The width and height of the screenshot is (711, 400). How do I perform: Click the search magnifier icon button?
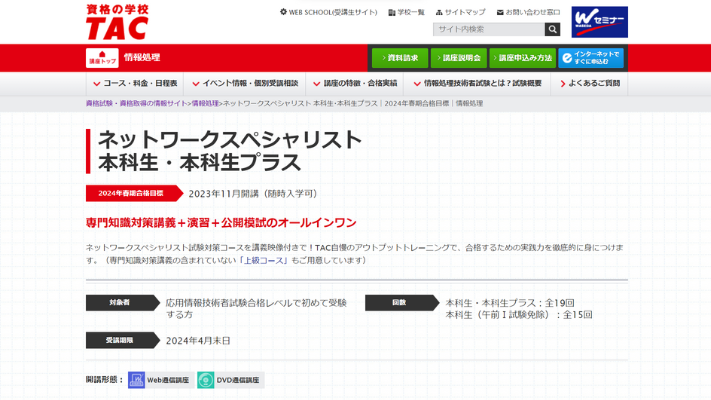coord(554,29)
